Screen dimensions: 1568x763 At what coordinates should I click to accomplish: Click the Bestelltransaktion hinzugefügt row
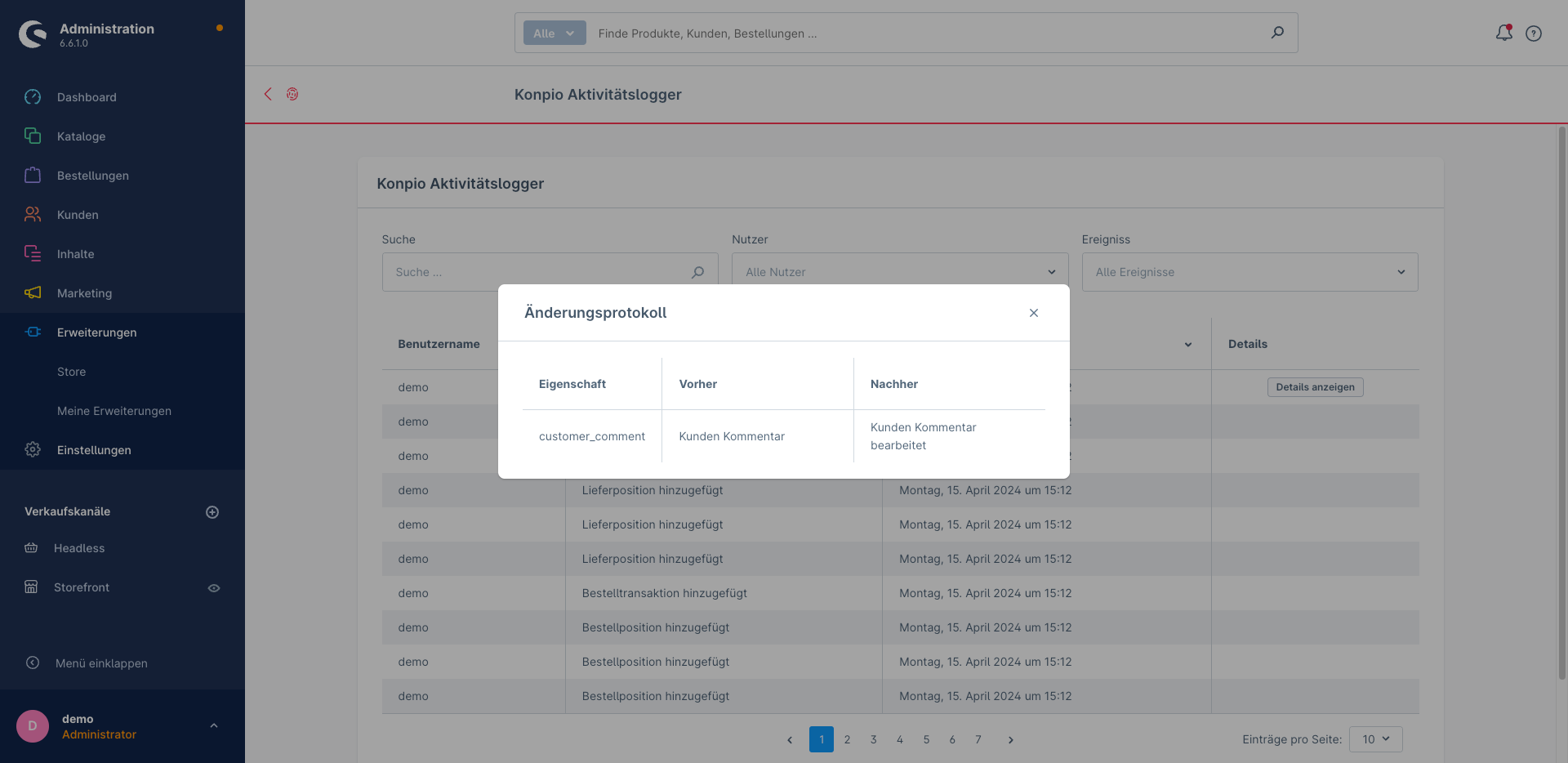(x=900, y=593)
